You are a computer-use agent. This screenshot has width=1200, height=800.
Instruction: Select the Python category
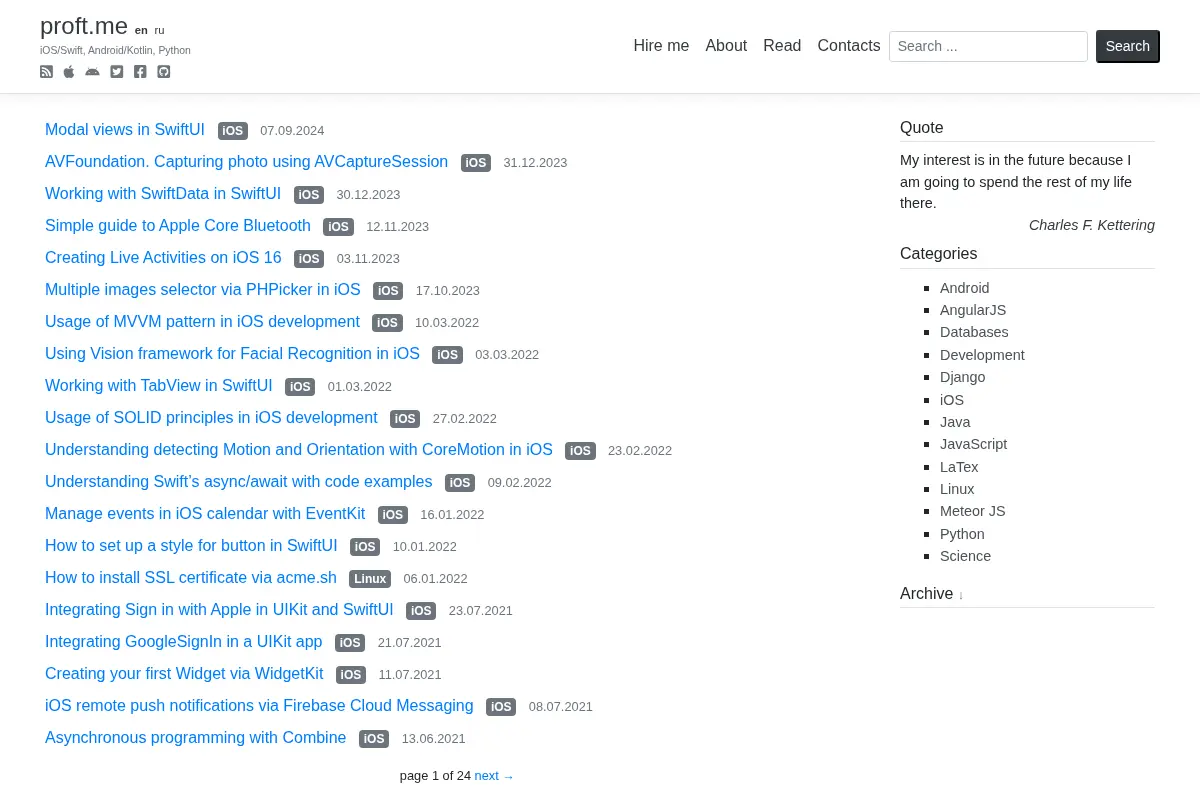962,534
